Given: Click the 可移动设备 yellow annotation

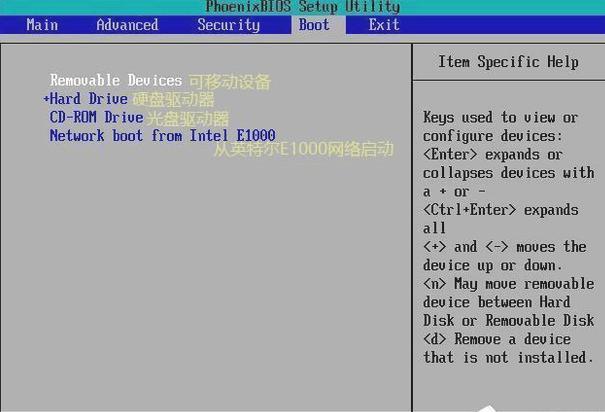Looking at the screenshot, I should pos(230,82).
